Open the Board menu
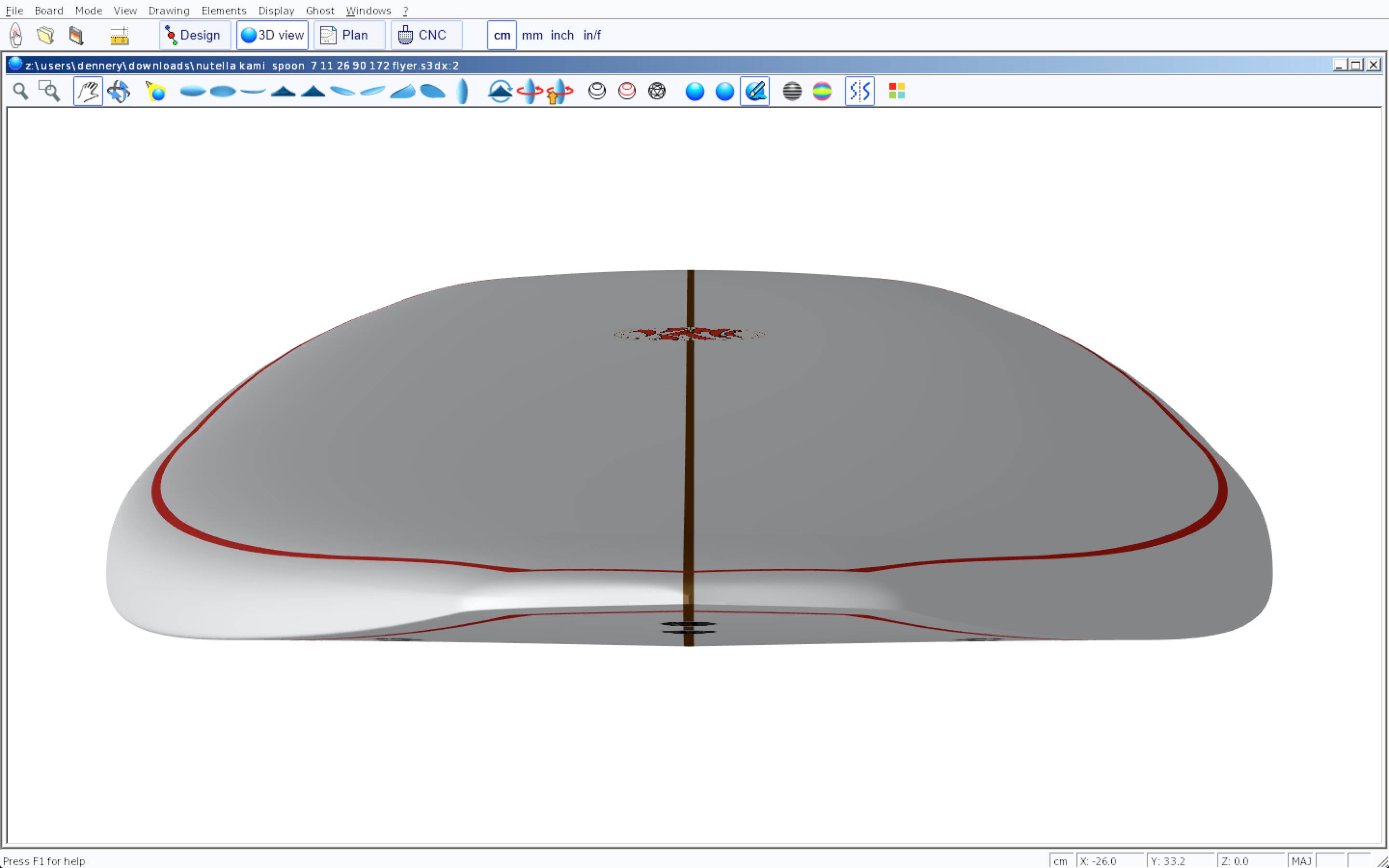Image resolution: width=1389 pixels, height=868 pixels. pos(49,10)
